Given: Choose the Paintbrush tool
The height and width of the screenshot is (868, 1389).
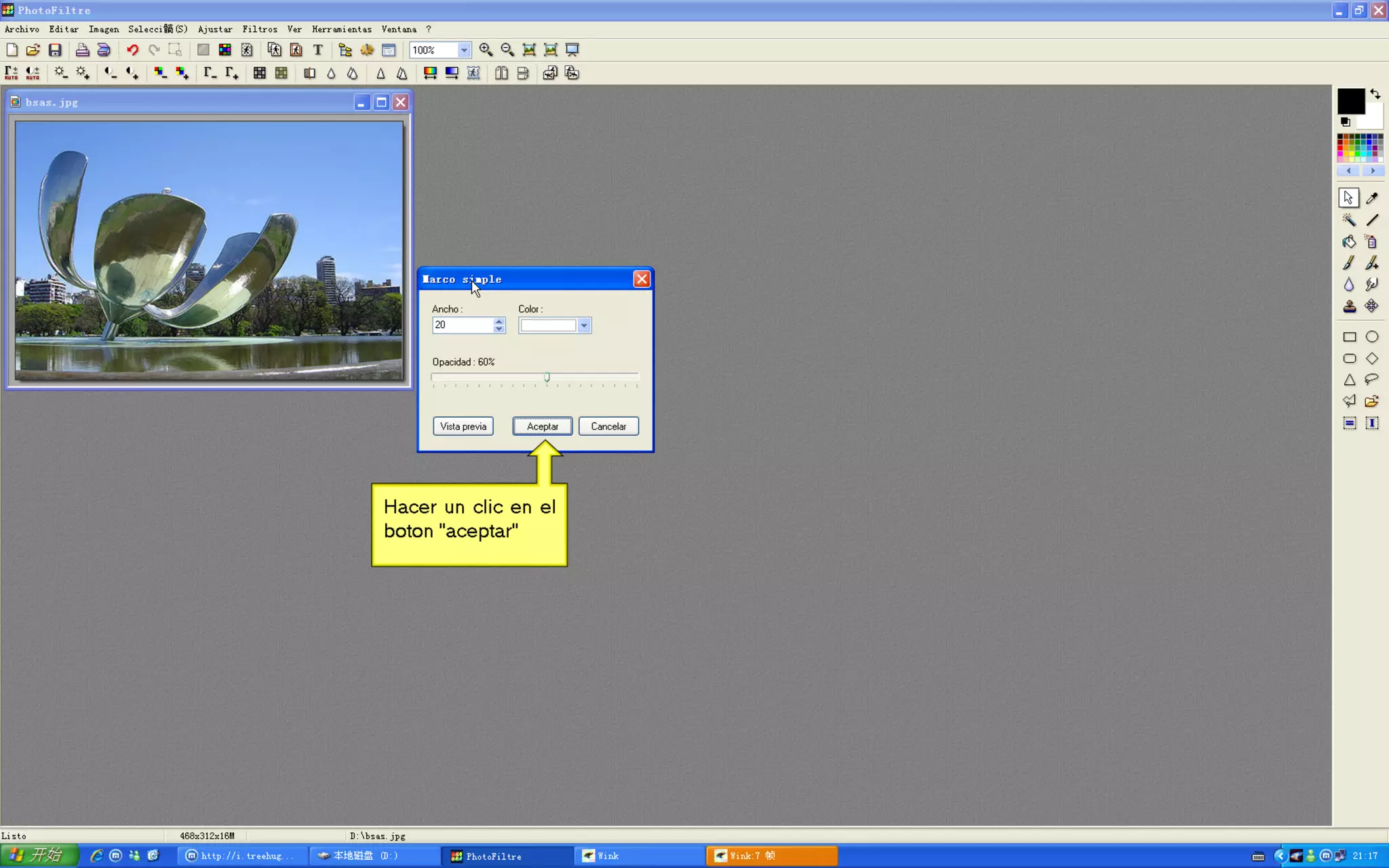Looking at the screenshot, I should [1349, 263].
